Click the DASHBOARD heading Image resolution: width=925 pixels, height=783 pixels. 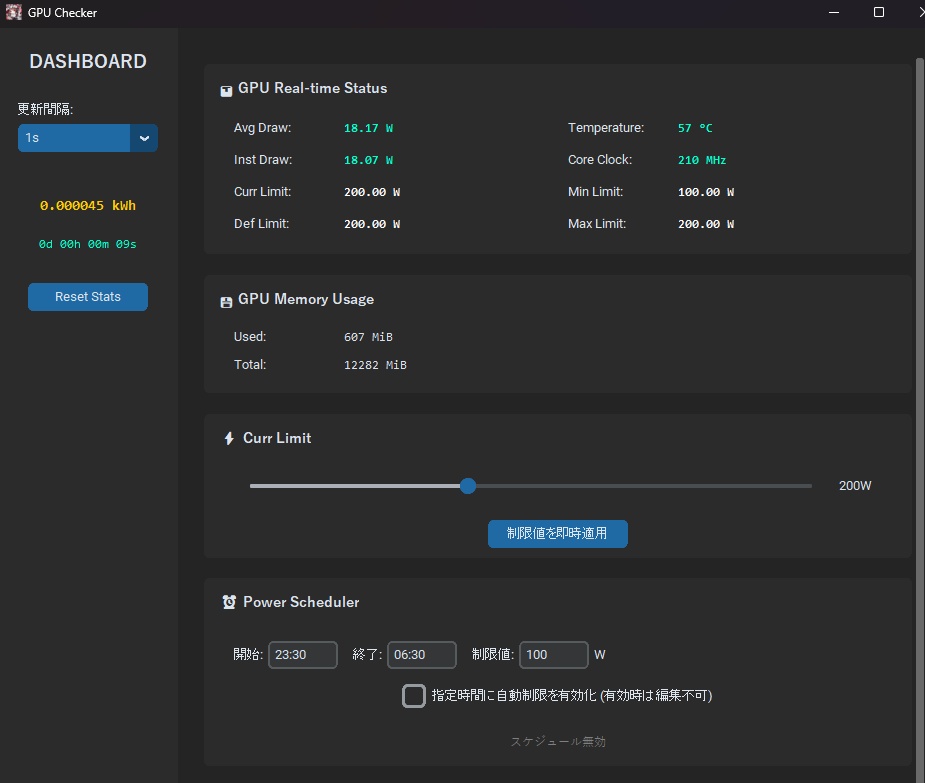click(x=88, y=61)
